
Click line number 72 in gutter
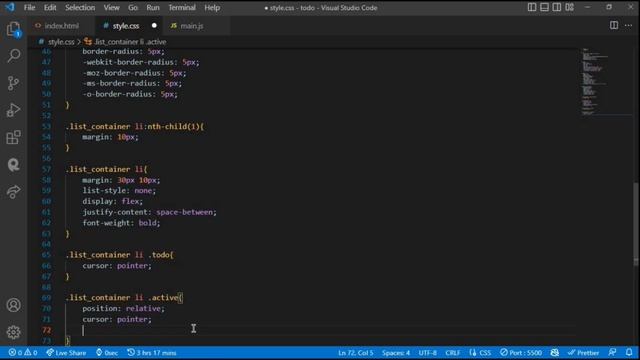(47, 330)
